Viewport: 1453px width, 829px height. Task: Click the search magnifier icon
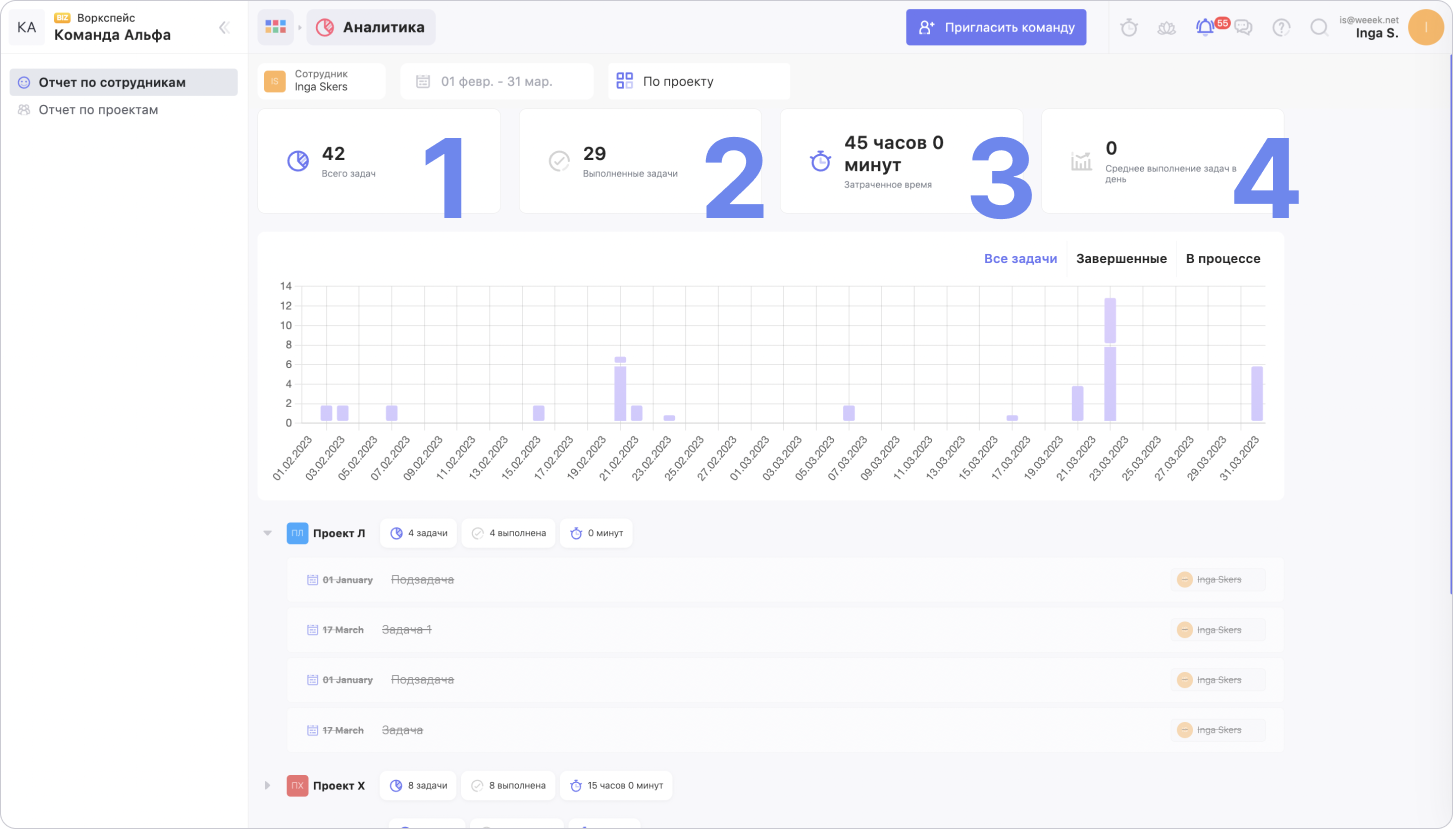1319,28
